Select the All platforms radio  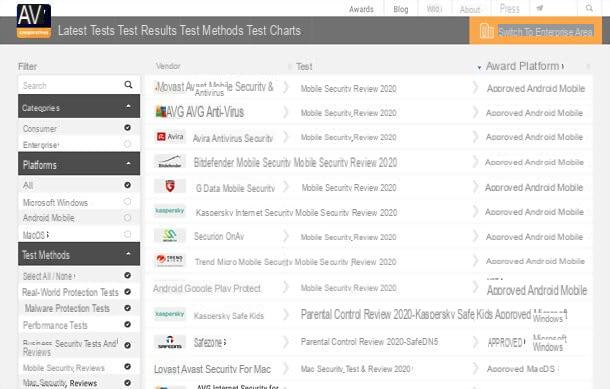tap(127, 185)
